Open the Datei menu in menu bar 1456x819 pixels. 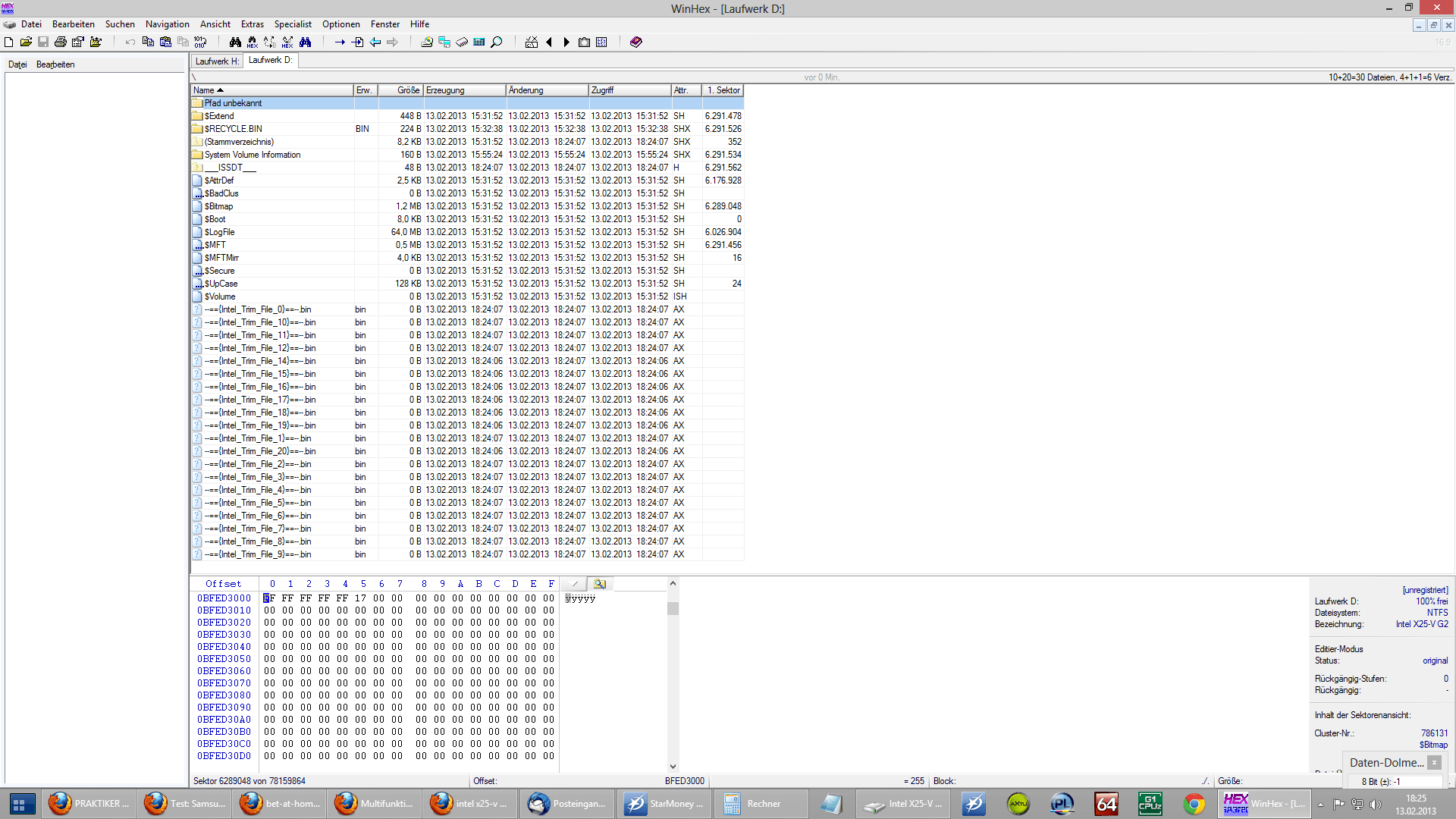pyautogui.click(x=31, y=24)
